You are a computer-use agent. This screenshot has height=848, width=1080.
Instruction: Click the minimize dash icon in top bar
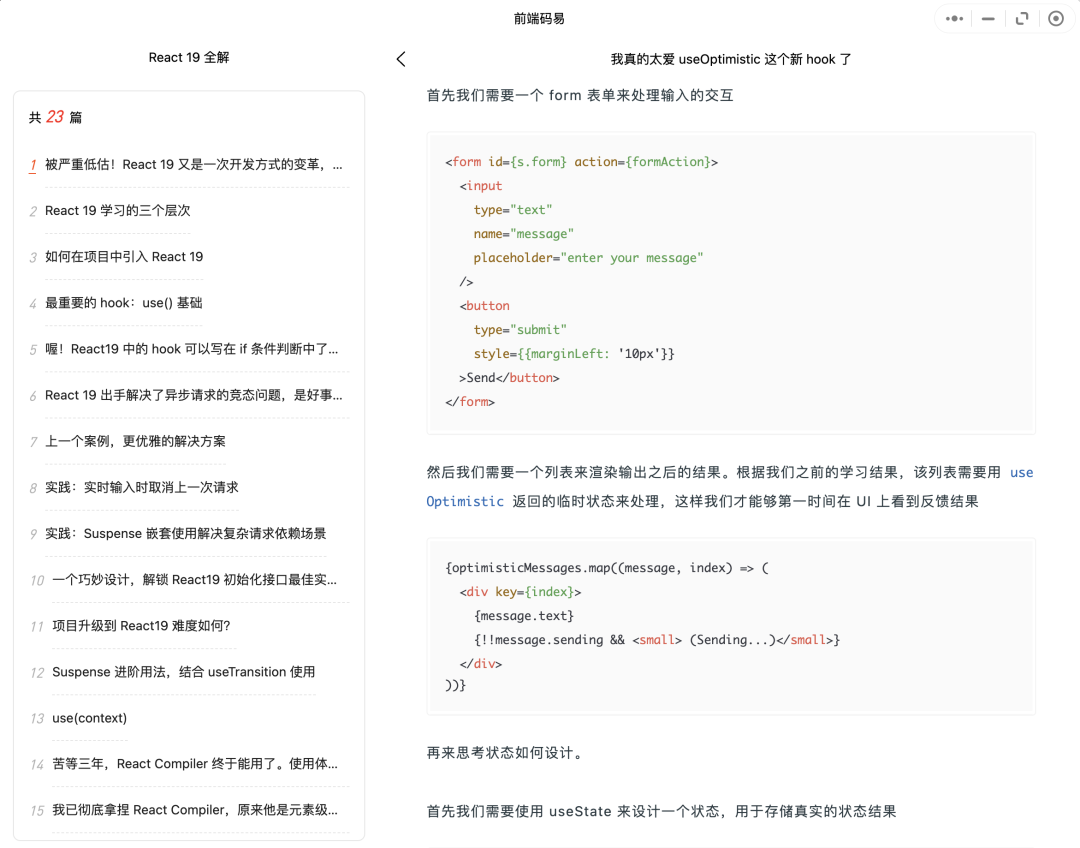click(988, 19)
